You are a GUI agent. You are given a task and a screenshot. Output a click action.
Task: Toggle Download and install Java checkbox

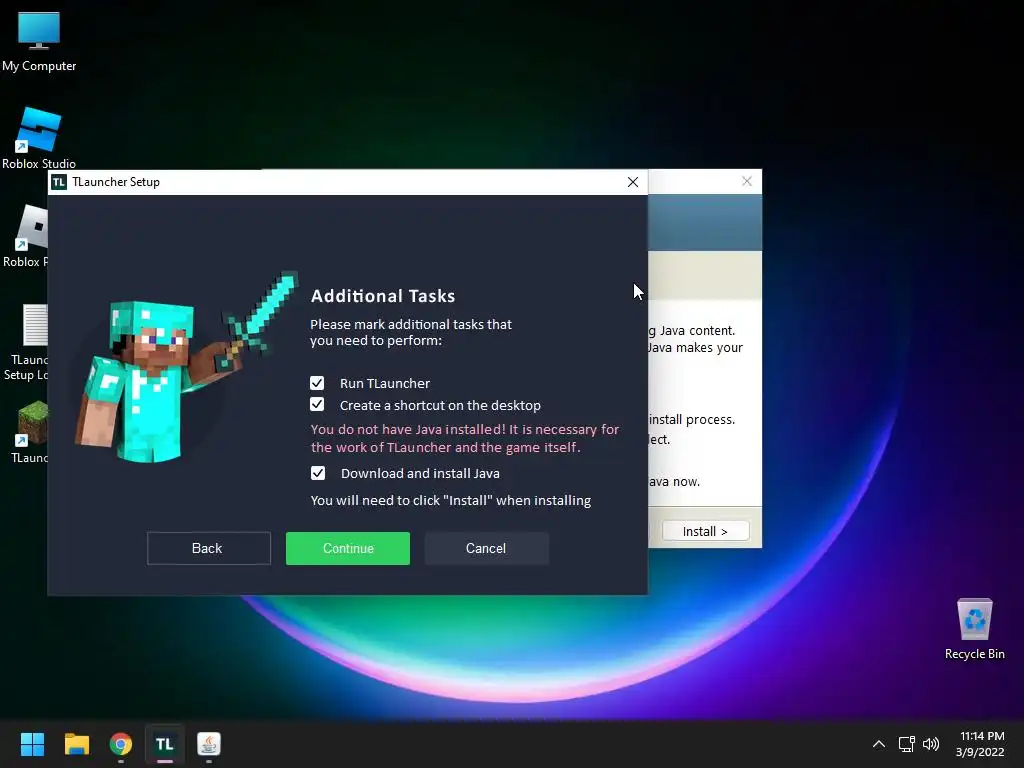click(318, 473)
